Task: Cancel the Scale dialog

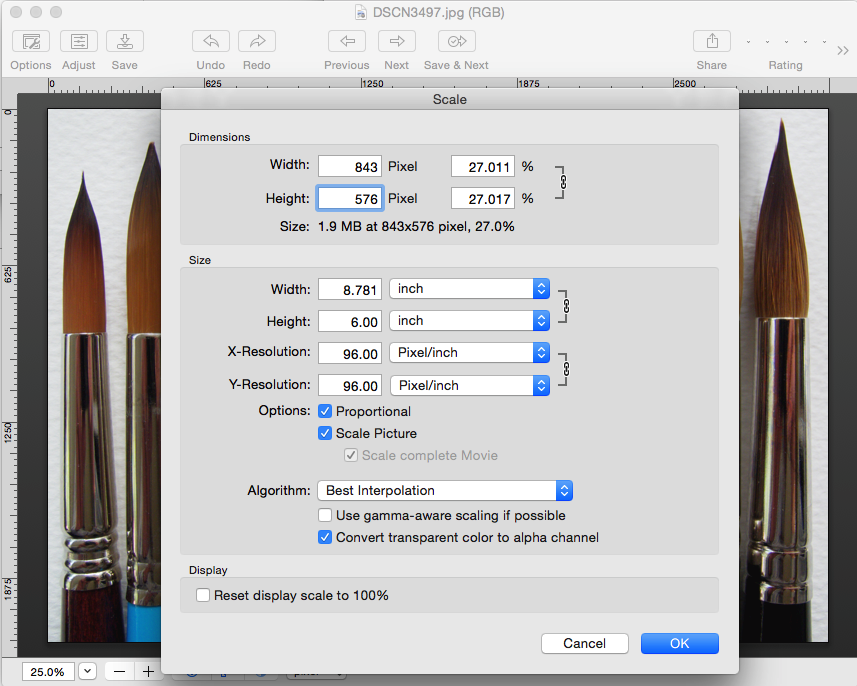Action: pyautogui.click(x=585, y=643)
